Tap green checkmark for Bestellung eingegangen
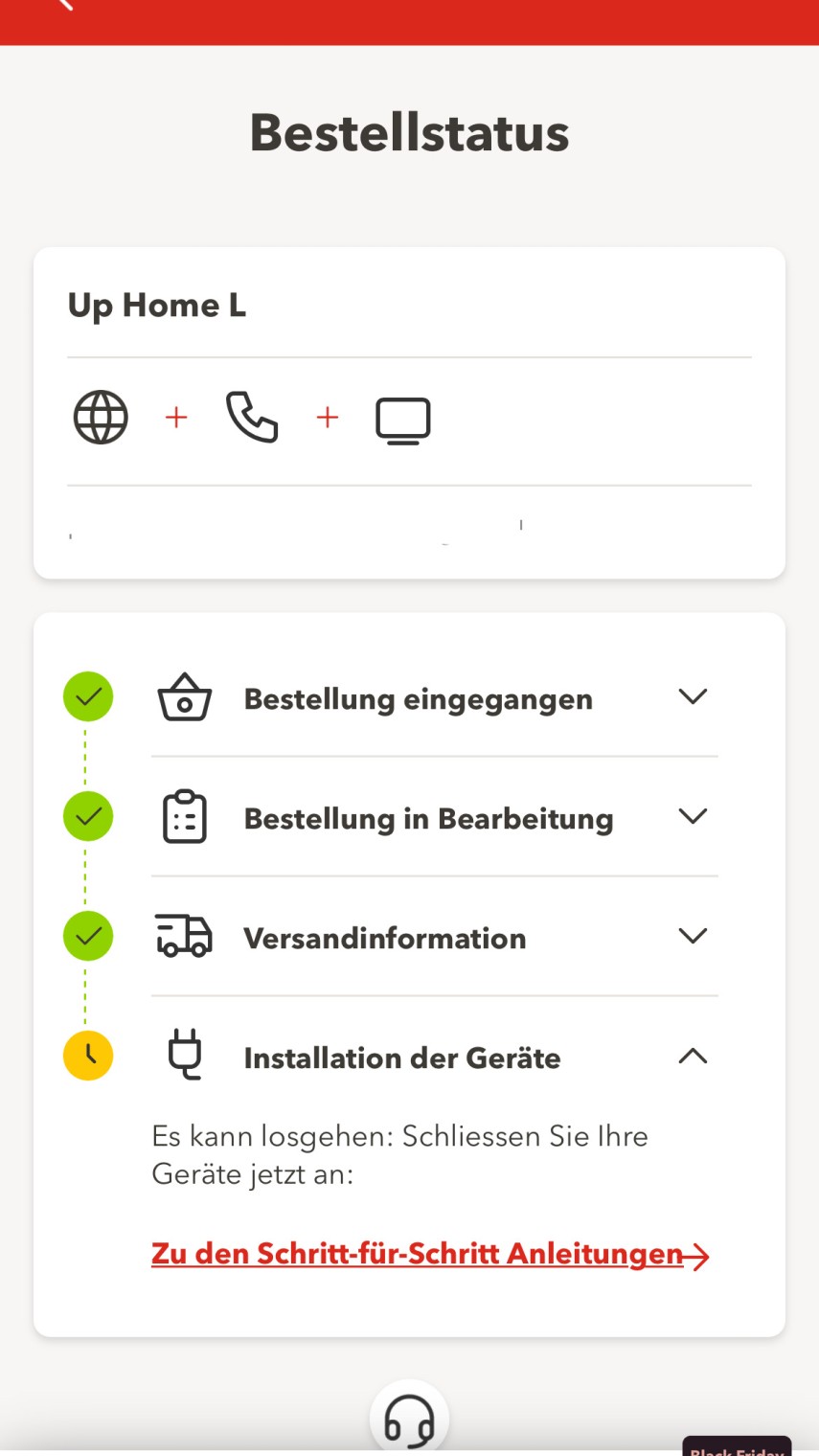The image size is (819, 1456). 88,696
